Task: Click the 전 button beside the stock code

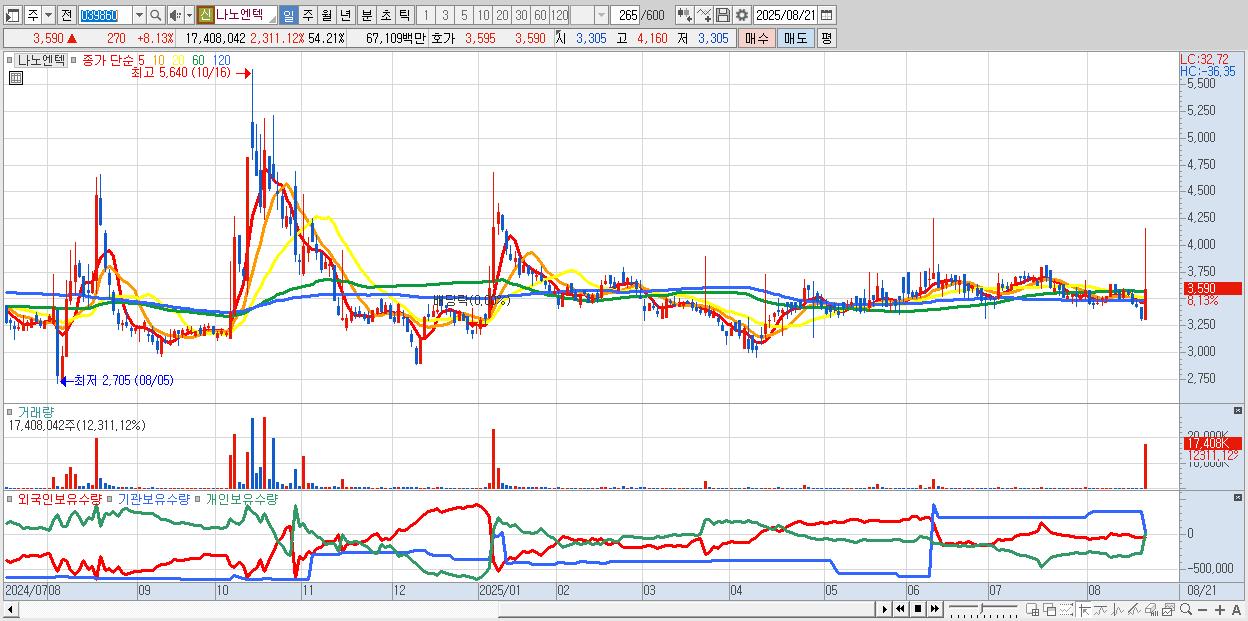Action: [66, 15]
